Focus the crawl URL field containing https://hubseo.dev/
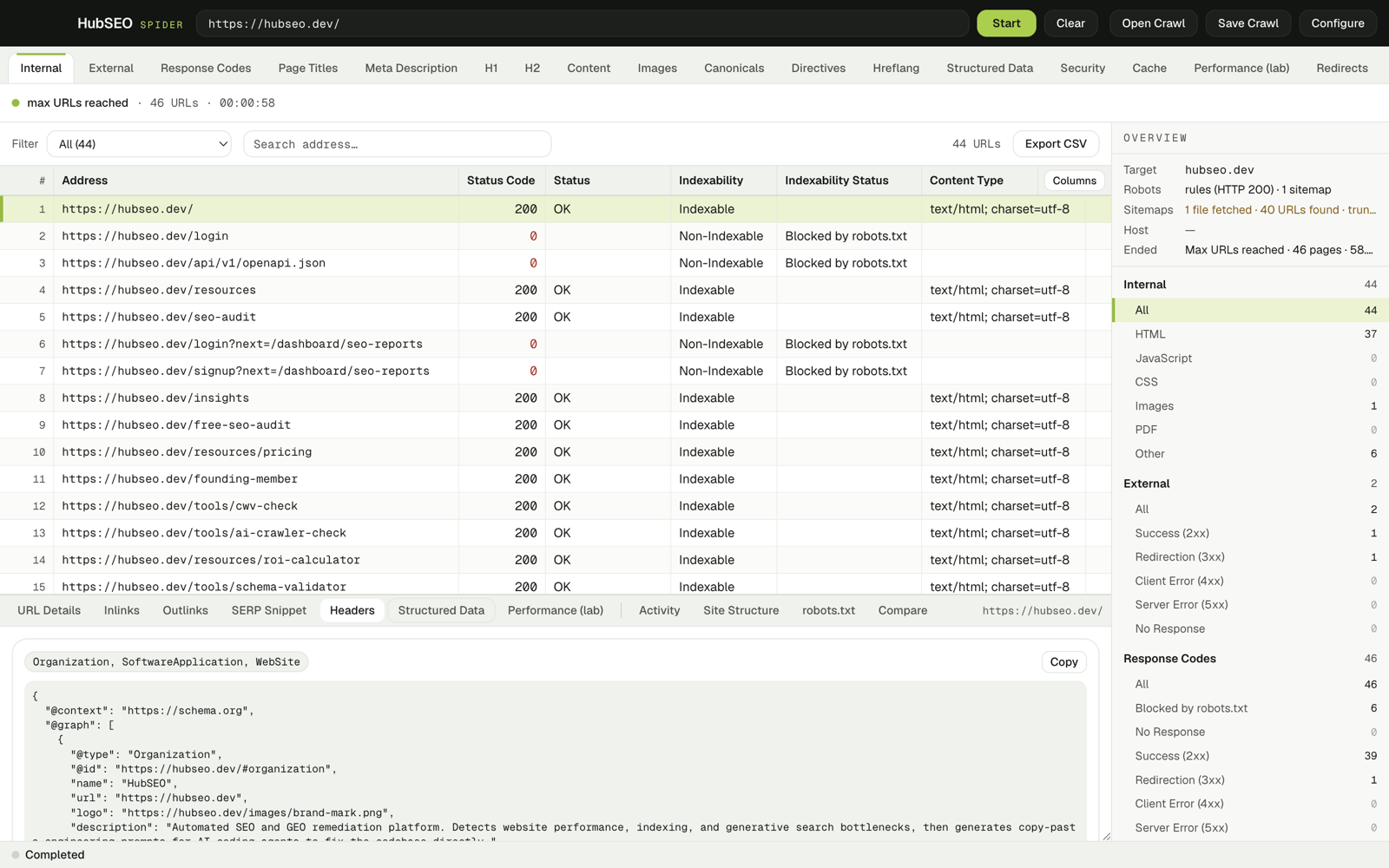The height and width of the screenshot is (868, 1389). 582,23
